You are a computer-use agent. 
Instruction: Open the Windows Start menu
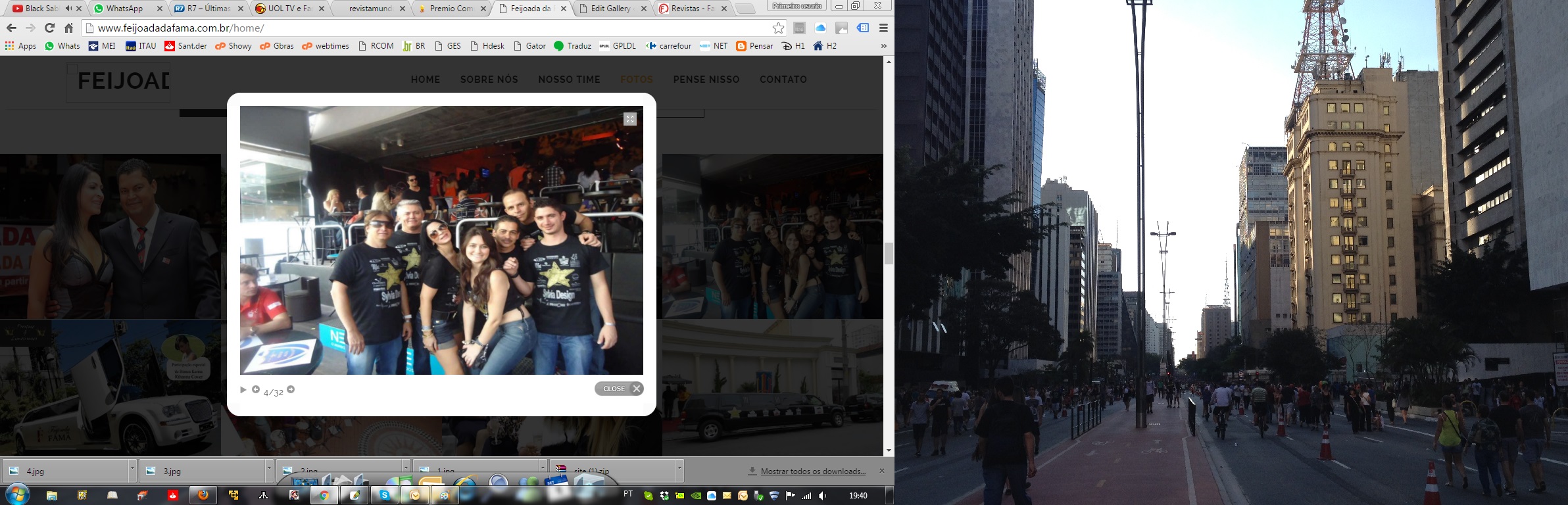coord(17,494)
